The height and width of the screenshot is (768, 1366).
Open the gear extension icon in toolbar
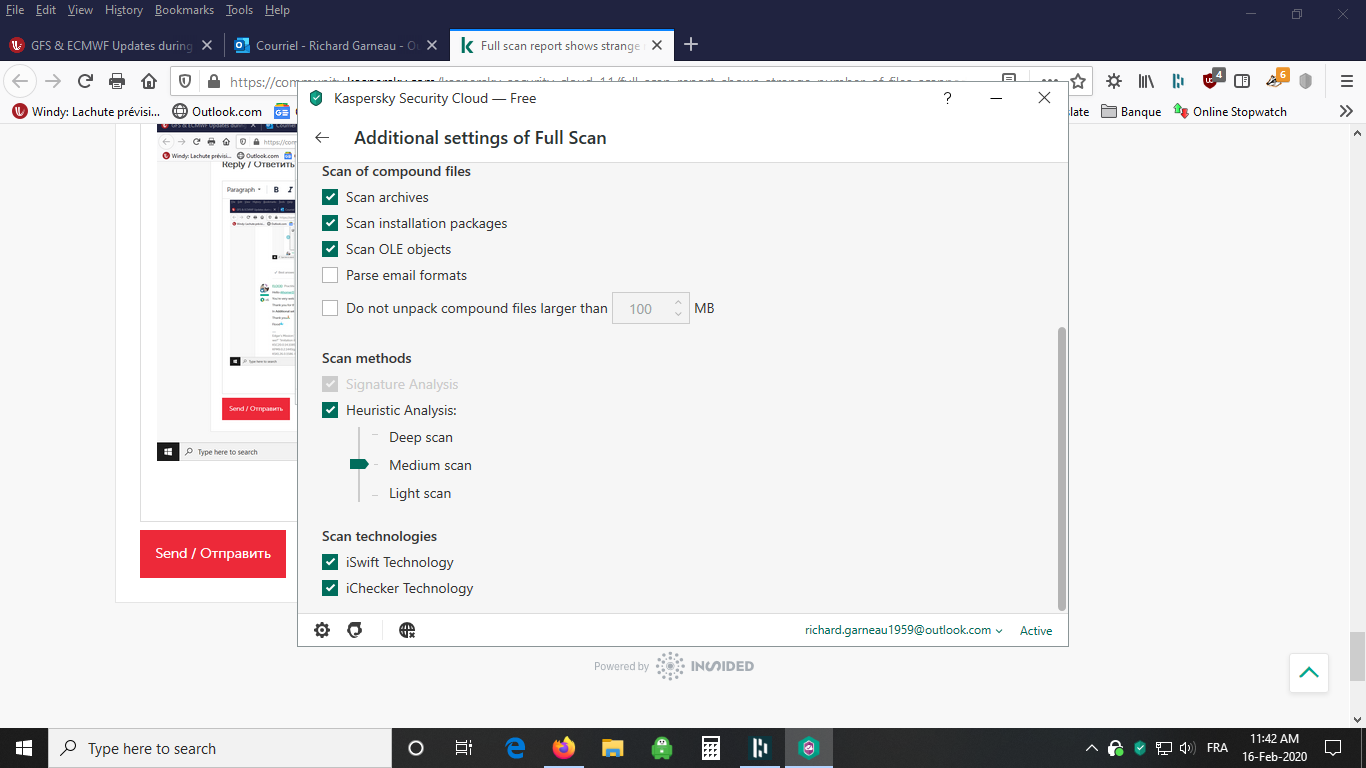[1114, 81]
